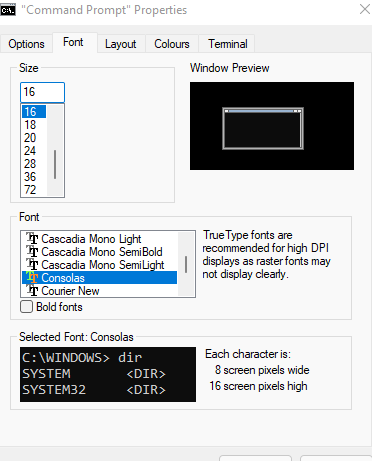Click the TrueType icon beside Cascadia Mono SemiBold
Viewport: 372px width, 461px height.
pyautogui.click(x=32, y=252)
